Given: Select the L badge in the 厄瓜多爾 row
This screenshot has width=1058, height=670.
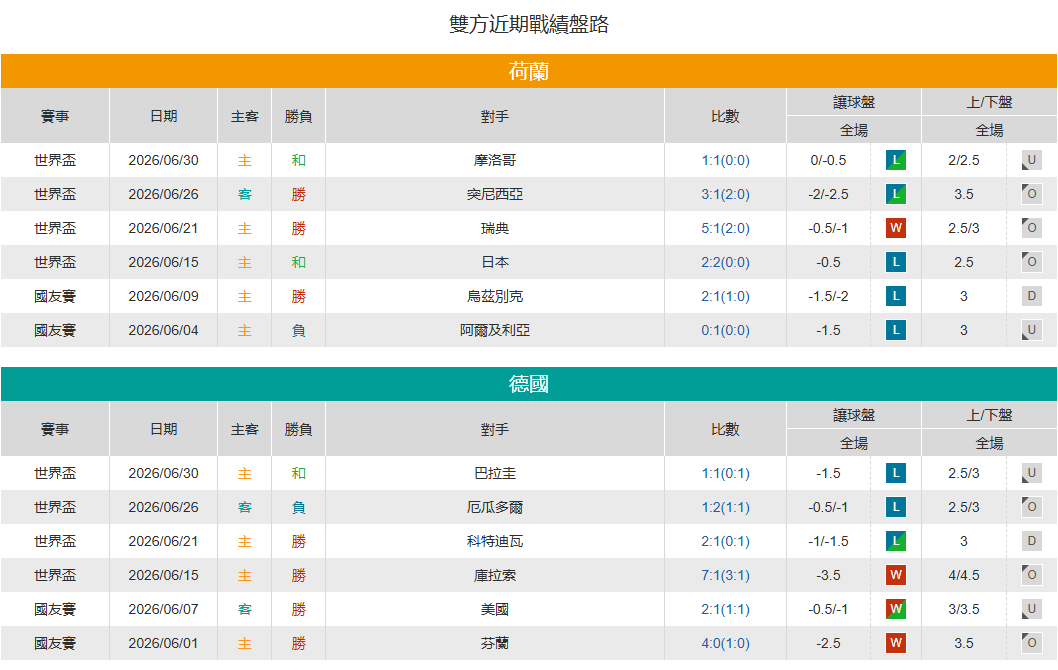Looking at the screenshot, I should (x=895, y=507).
